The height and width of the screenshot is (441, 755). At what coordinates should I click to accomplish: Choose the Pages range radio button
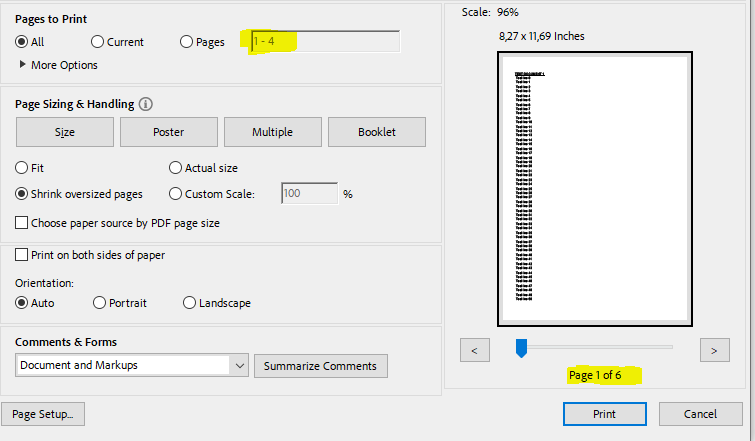(186, 42)
